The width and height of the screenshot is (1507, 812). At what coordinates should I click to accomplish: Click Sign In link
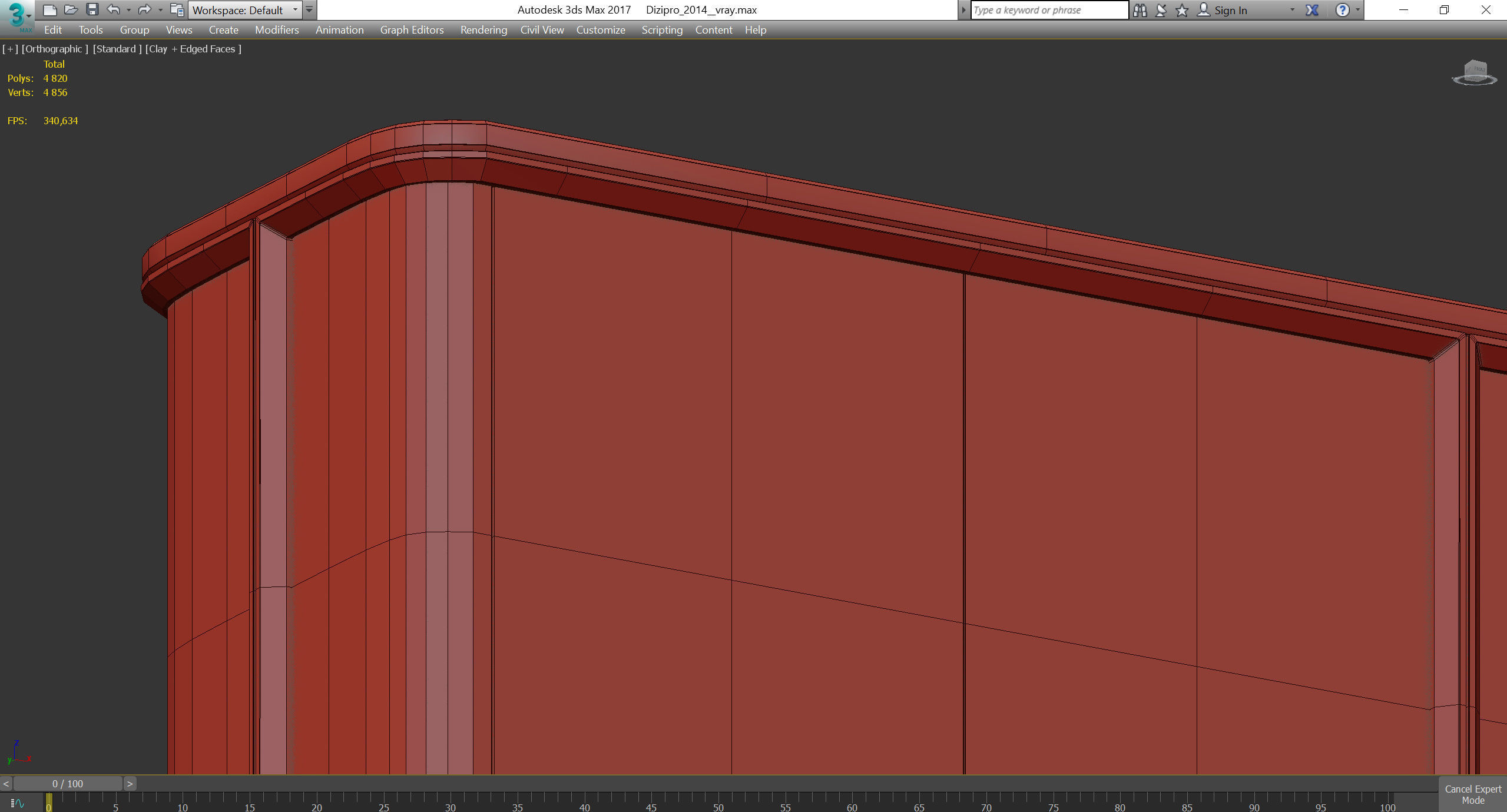pyautogui.click(x=1230, y=10)
